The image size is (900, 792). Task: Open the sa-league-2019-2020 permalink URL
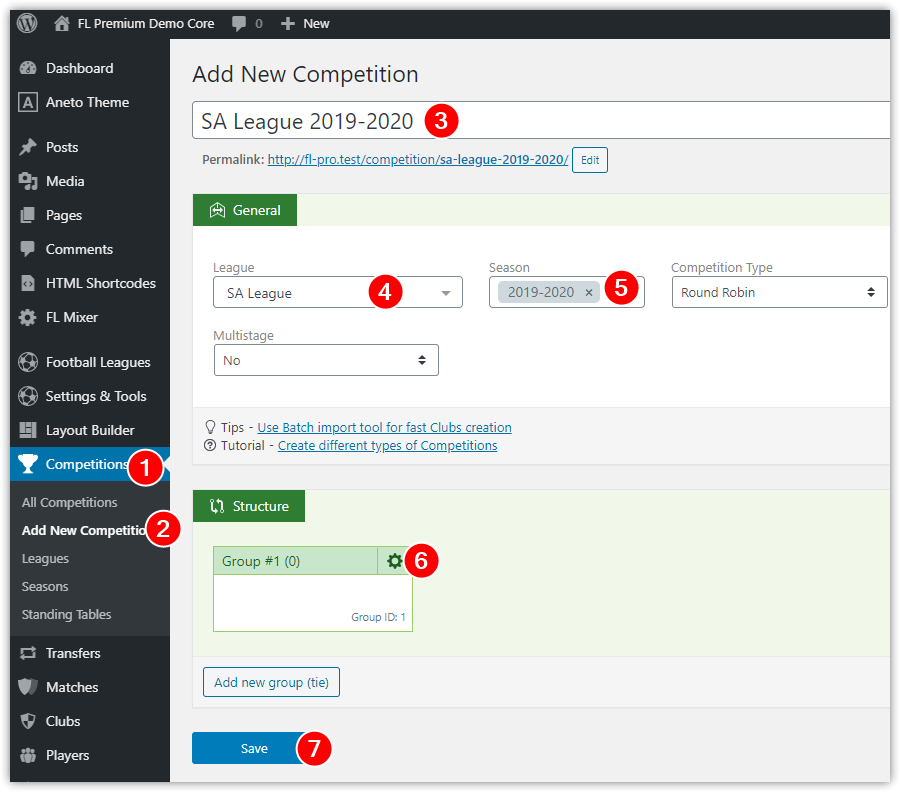[417, 160]
